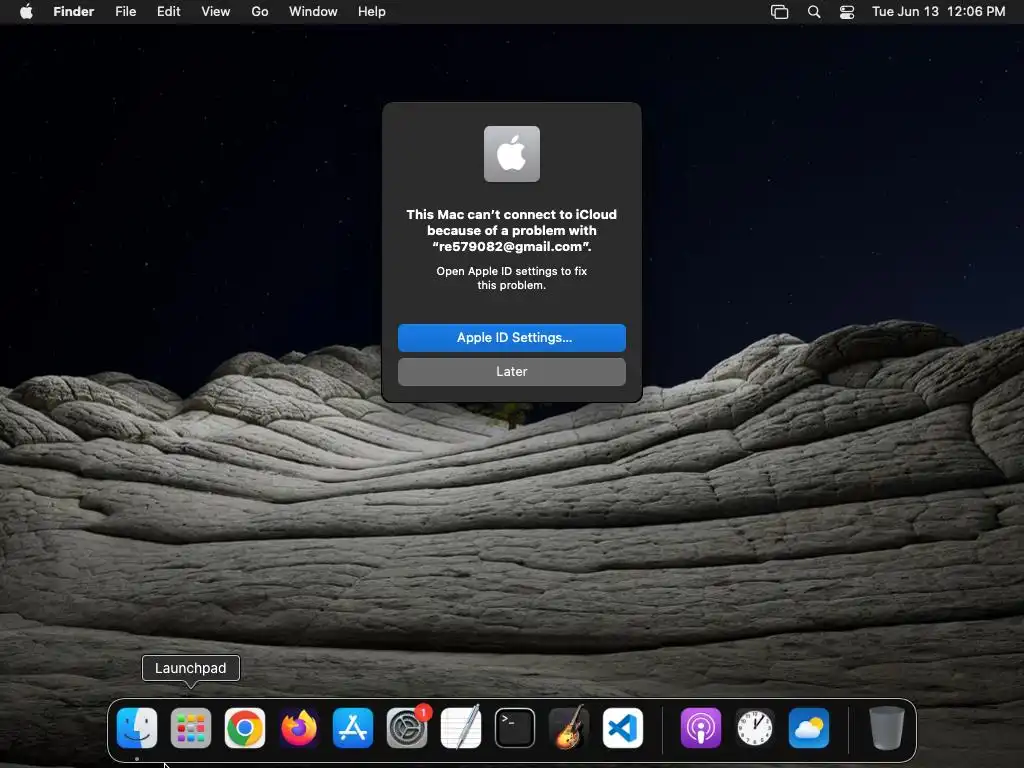
Task: Open the App Store icon
Action: point(353,728)
